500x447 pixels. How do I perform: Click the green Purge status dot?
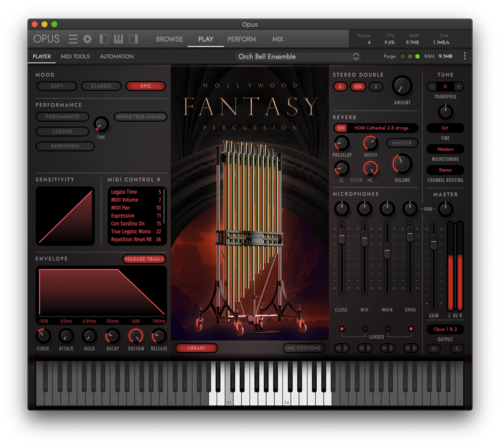417,56
